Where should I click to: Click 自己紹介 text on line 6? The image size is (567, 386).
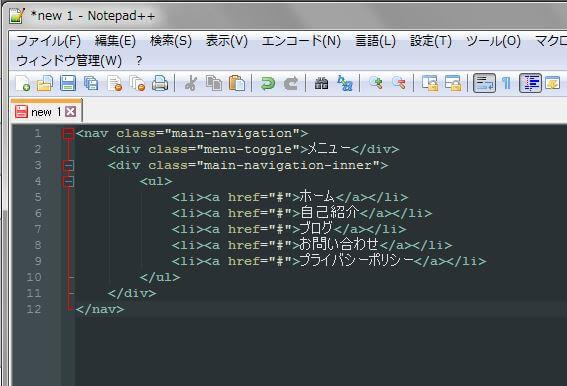tap(330, 213)
